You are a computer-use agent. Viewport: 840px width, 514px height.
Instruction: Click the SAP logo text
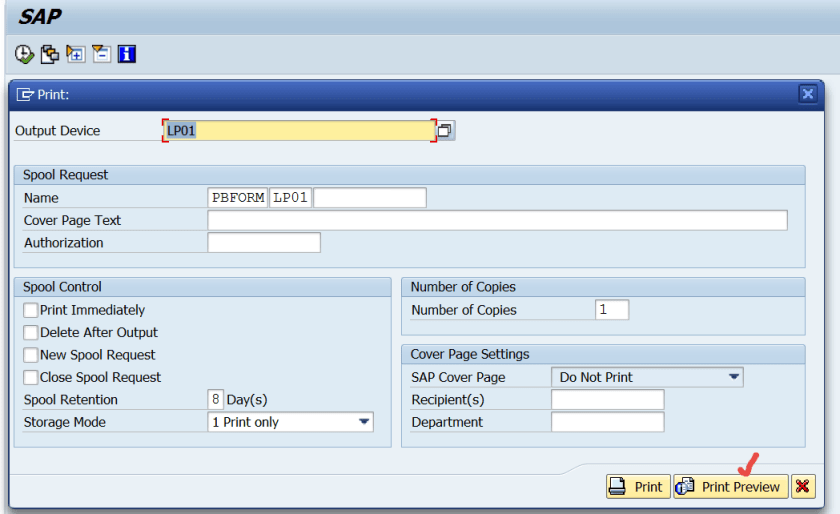point(40,17)
